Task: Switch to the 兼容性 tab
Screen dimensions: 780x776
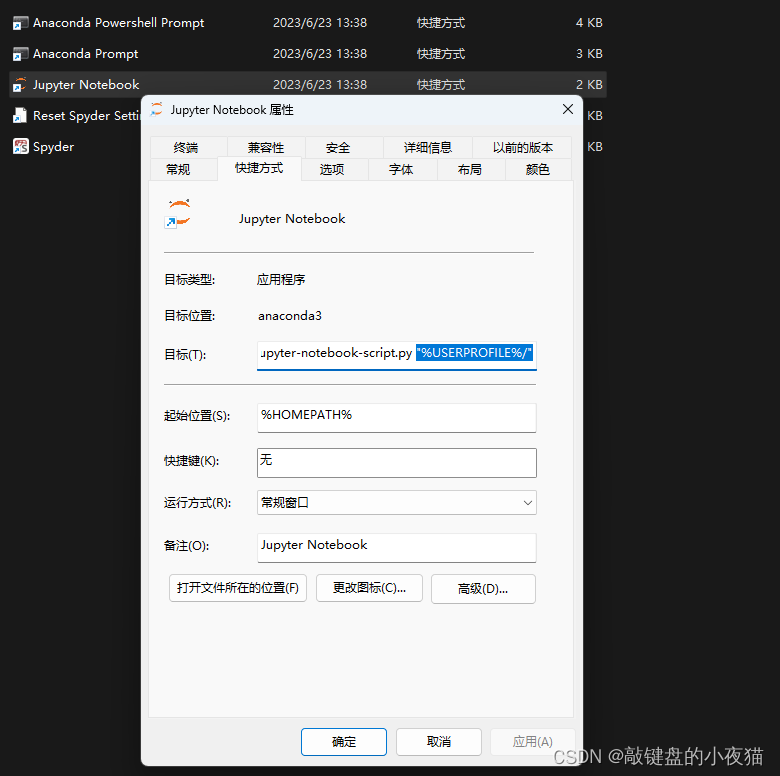Action: 266,148
